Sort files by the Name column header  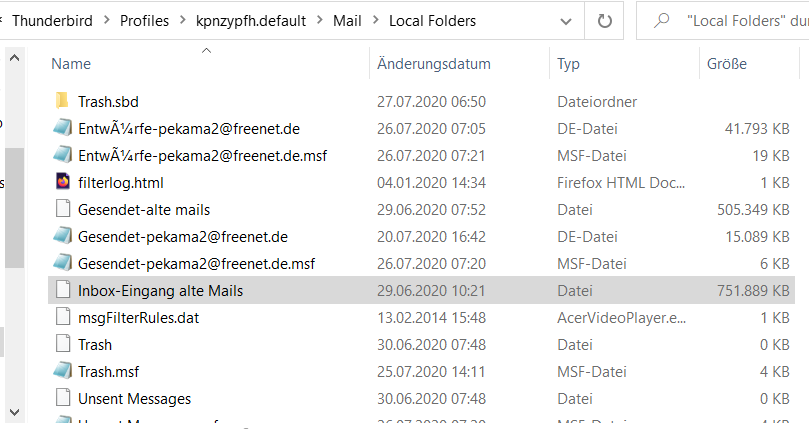point(71,64)
